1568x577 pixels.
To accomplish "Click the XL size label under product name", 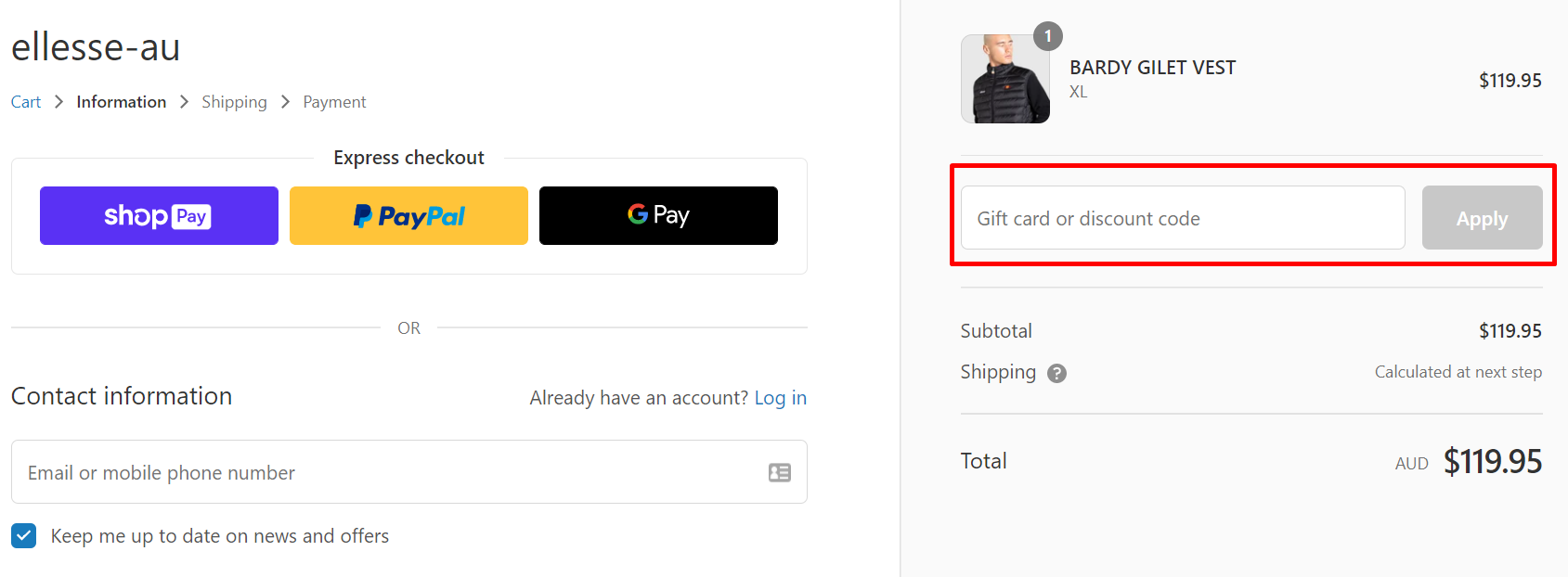I will tap(1078, 91).
